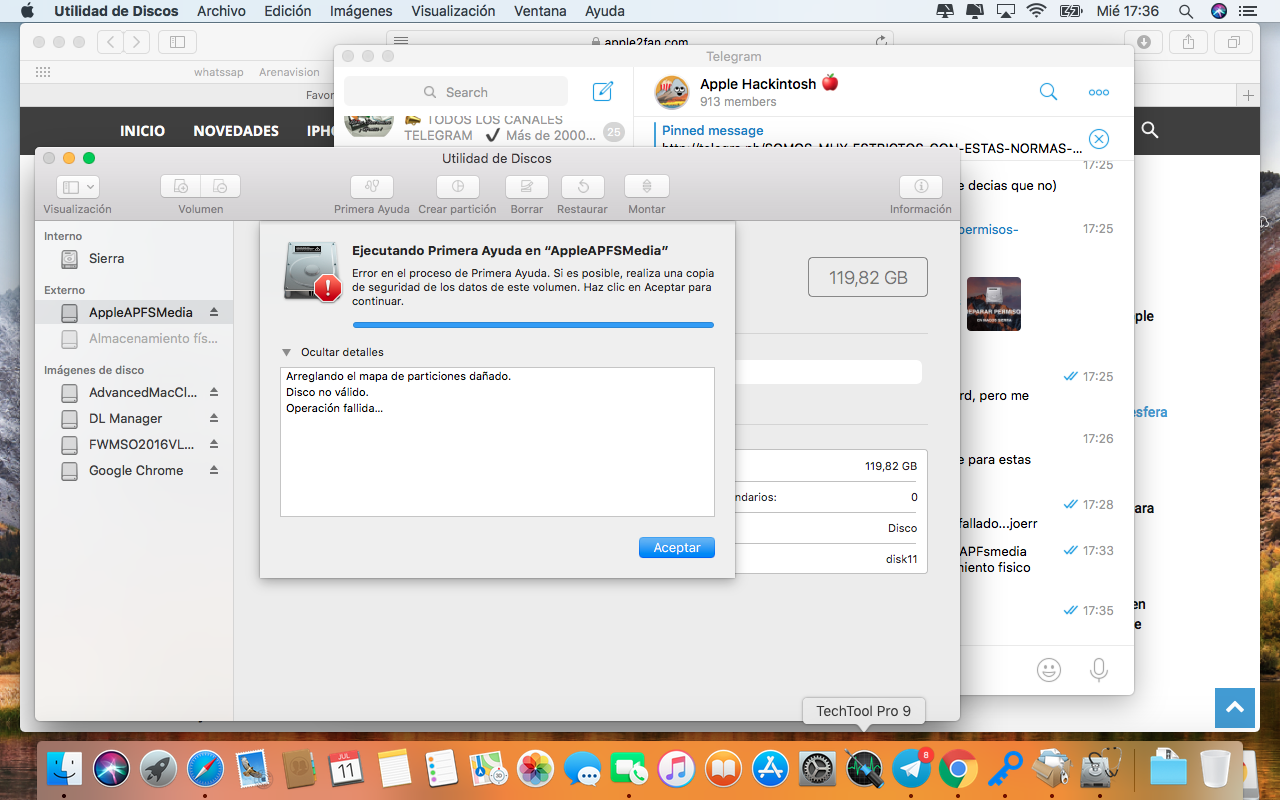Image resolution: width=1280 pixels, height=800 pixels.
Task: Click the Pinned message link in Telegram
Action: 712,130
